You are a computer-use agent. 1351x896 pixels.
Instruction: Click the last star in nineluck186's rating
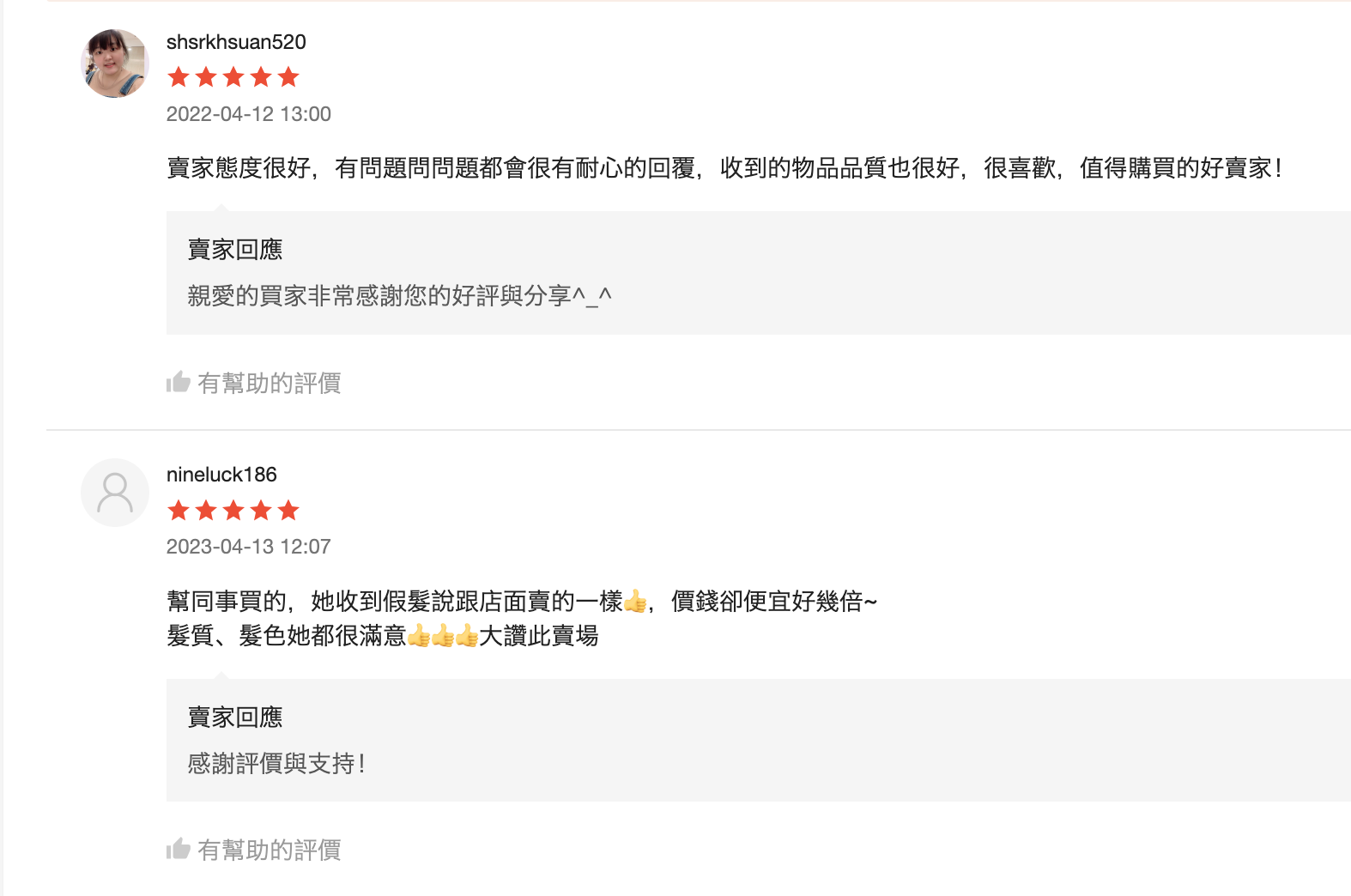tap(290, 511)
